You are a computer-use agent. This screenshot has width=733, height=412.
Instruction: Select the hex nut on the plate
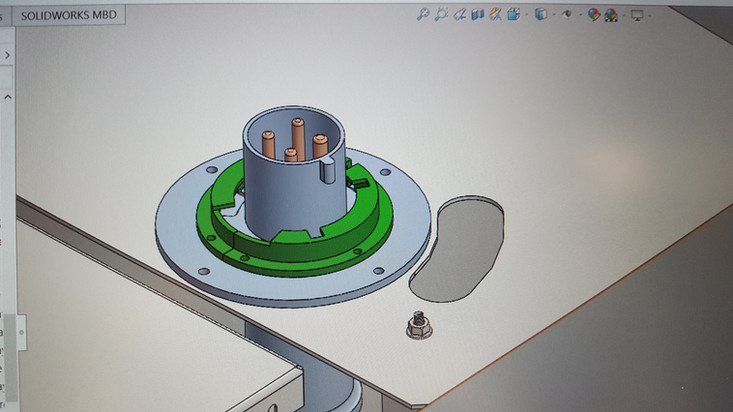point(419,325)
